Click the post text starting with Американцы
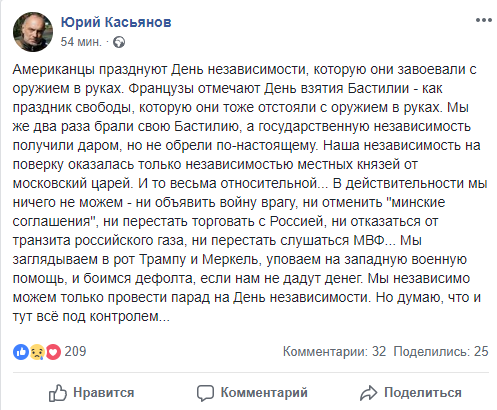The height and width of the screenshot is (410, 497). (250, 193)
